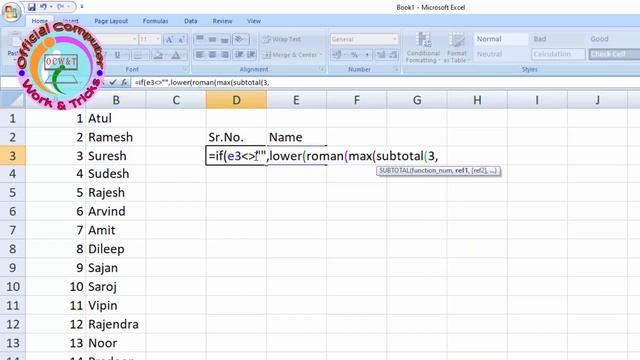Open Conditional Formatting menu
The height and width of the screenshot is (360, 640).
pyautogui.click(x=423, y=48)
